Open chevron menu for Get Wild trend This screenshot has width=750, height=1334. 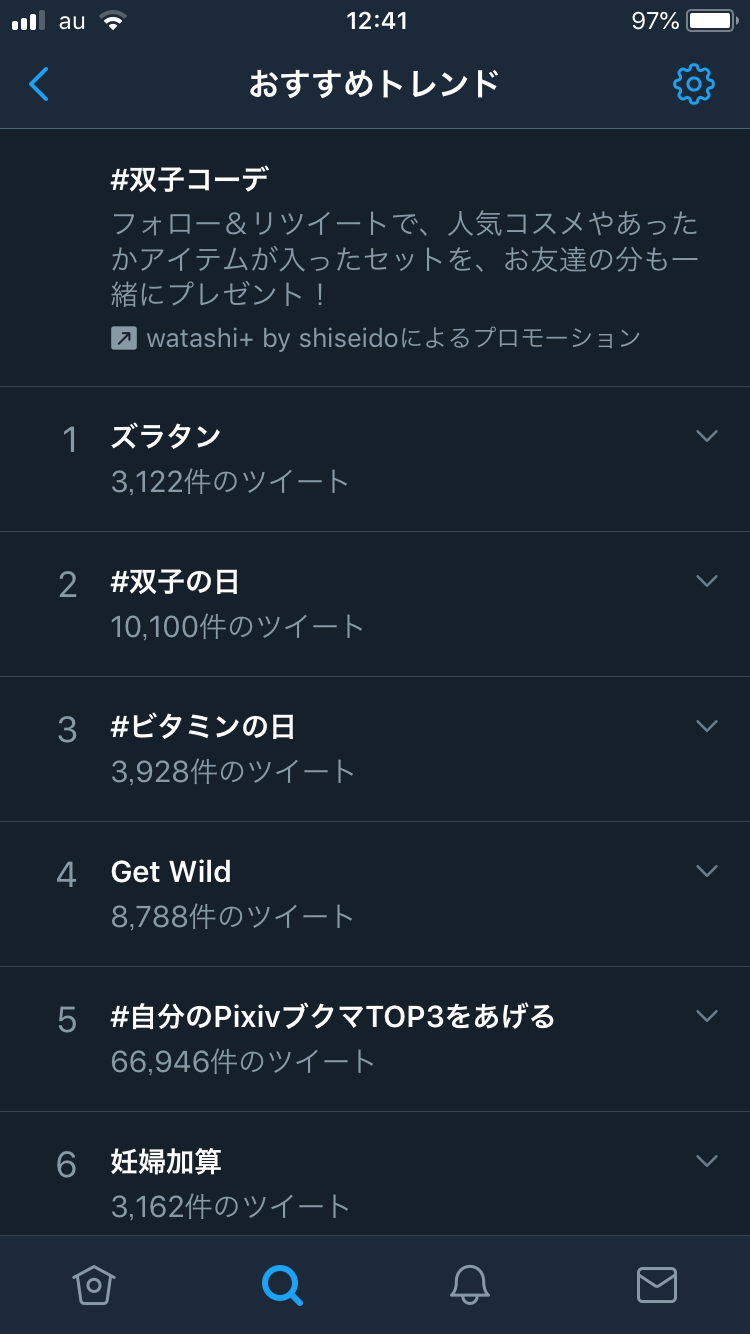pyautogui.click(x=707, y=871)
